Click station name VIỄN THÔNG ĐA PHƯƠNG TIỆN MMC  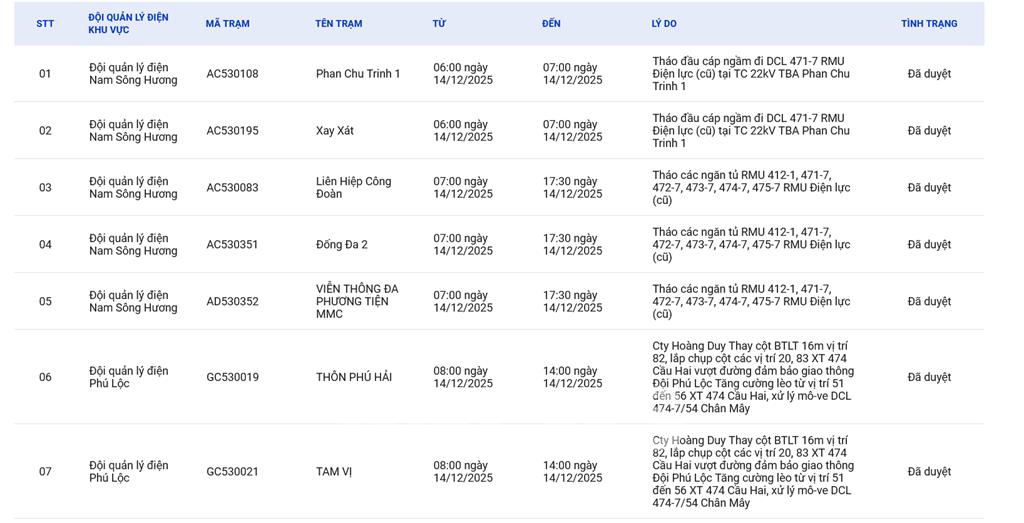click(x=356, y=301)
